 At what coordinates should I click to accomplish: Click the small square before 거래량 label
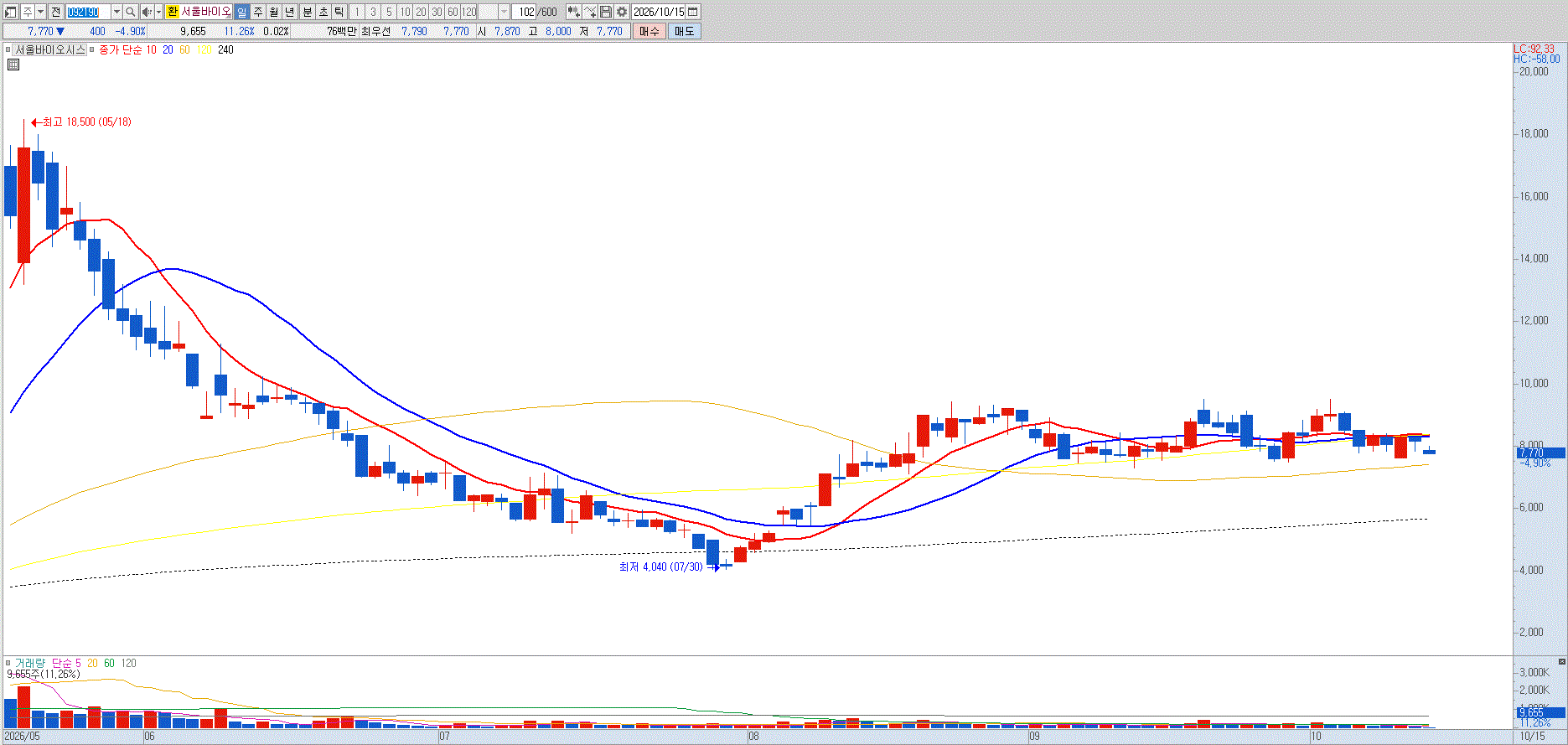(x=8, y=663)
